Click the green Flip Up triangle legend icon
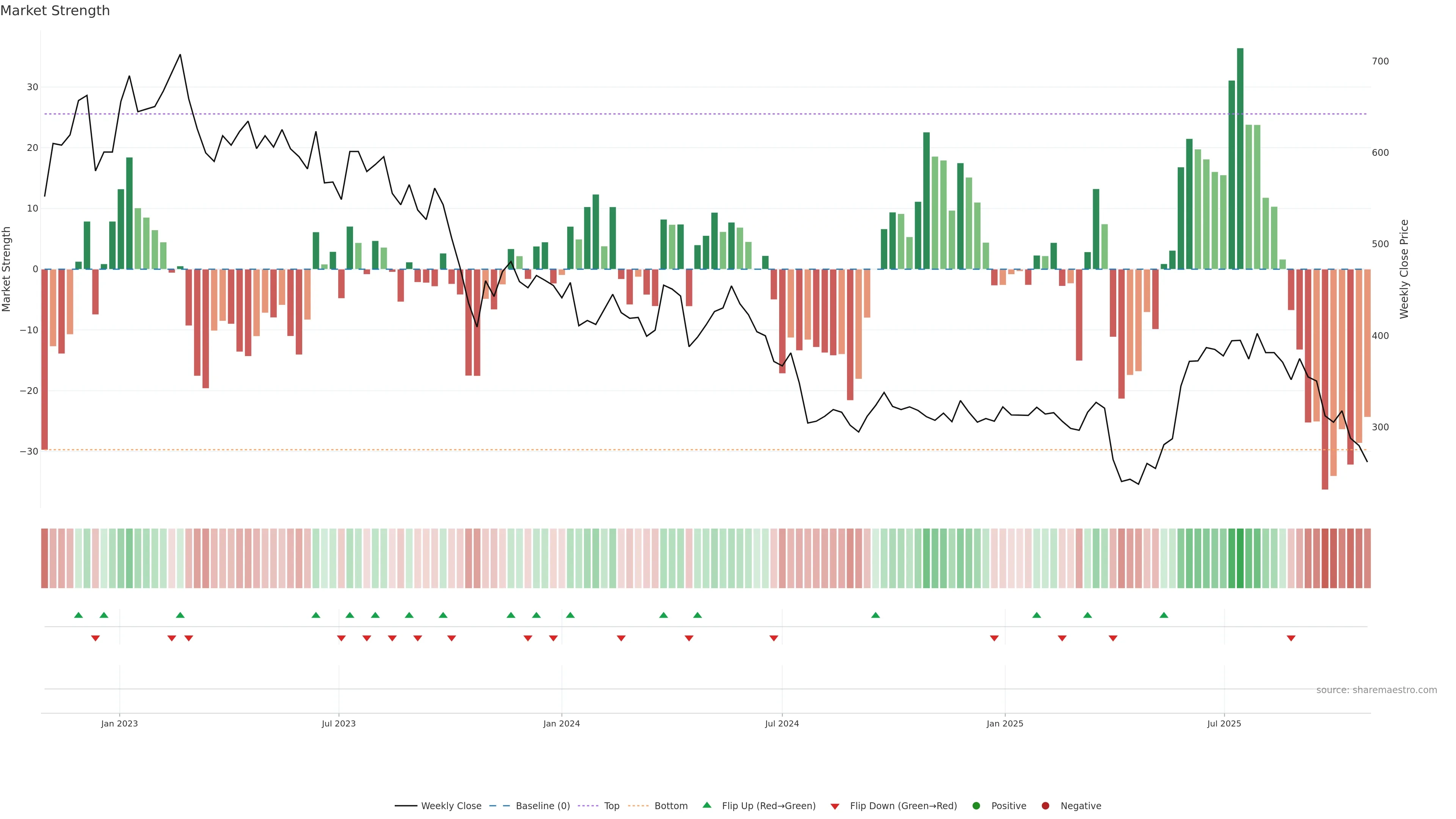The image size is (1456, 819). coord(706,805)
